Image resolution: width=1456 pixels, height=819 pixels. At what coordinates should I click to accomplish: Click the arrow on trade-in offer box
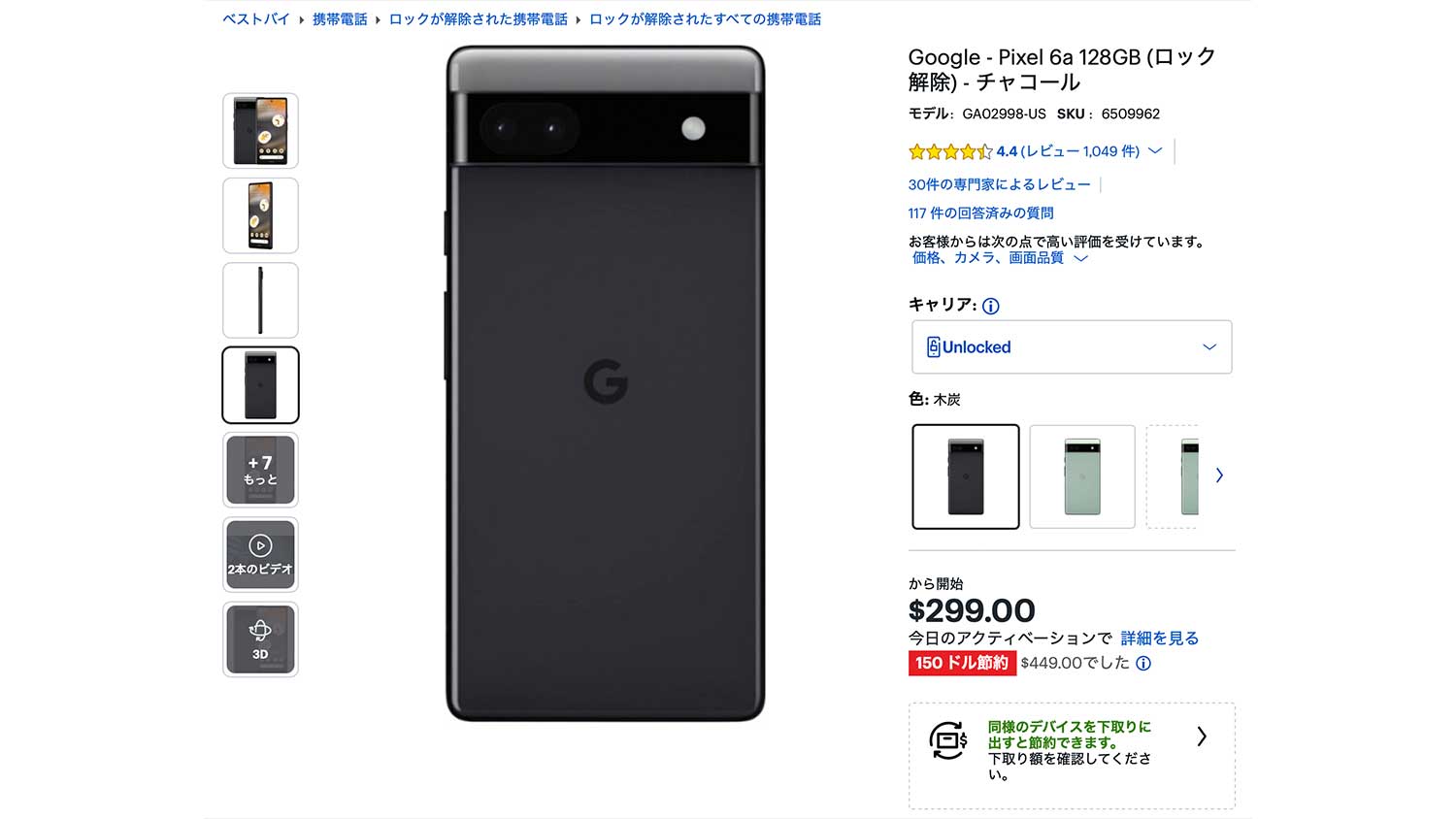point(1202,737)
